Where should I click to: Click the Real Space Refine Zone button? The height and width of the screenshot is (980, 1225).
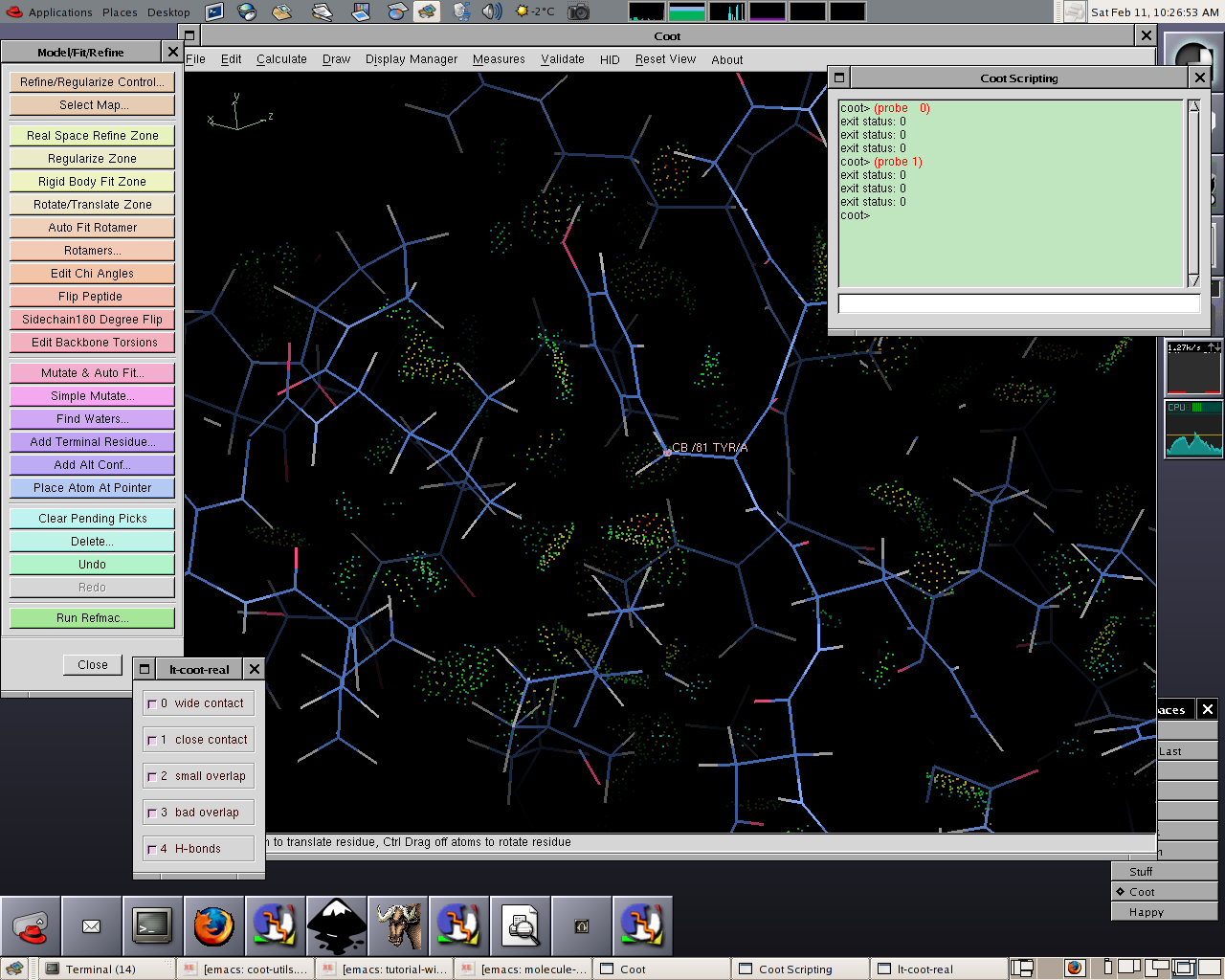point(92,136)
